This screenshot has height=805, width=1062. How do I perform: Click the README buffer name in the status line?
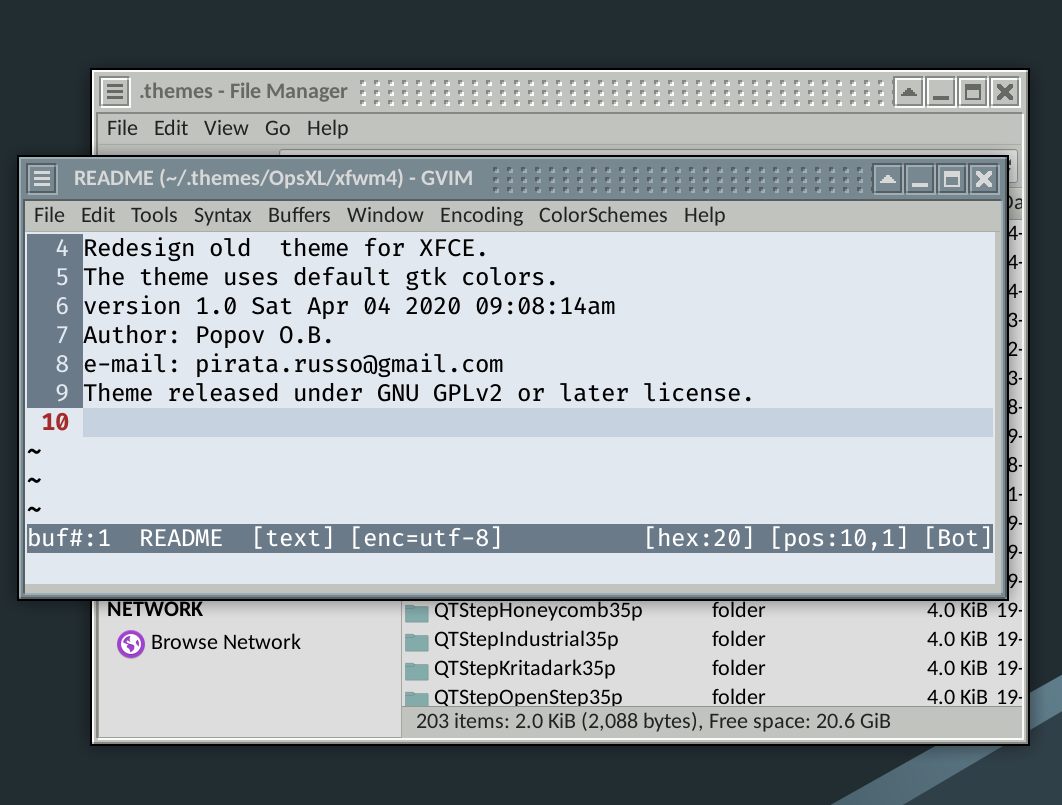coord(181,538)
